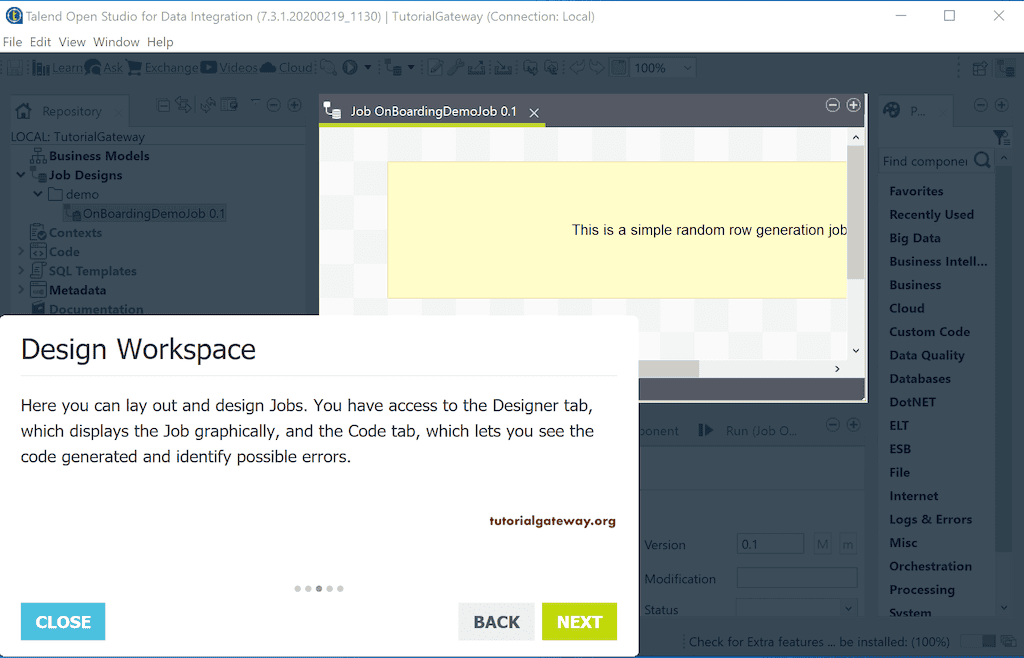Maximize the job editor panel
The image size is (1024, 658).
[854, 105]
